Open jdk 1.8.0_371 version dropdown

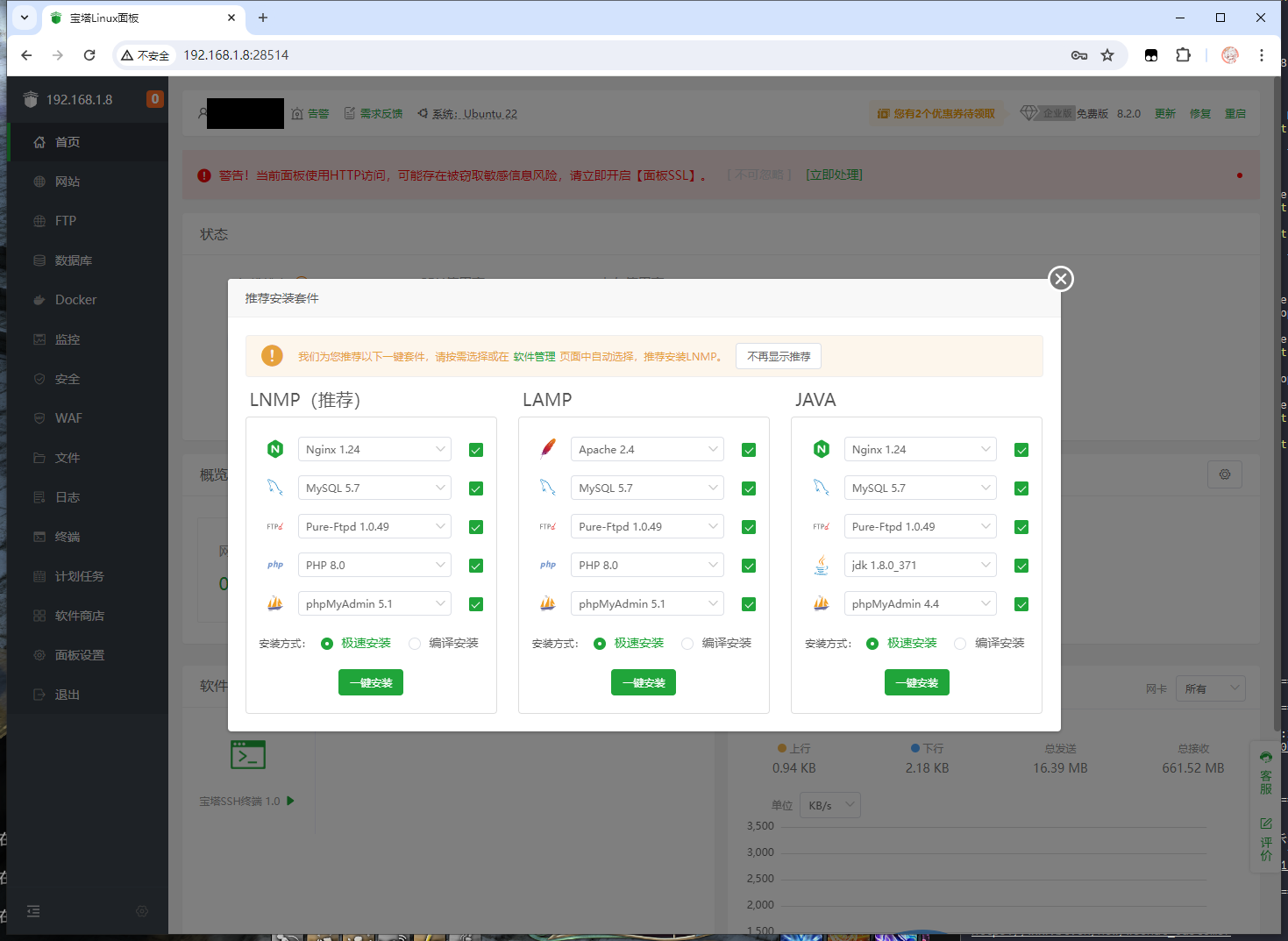click(920, 565)
